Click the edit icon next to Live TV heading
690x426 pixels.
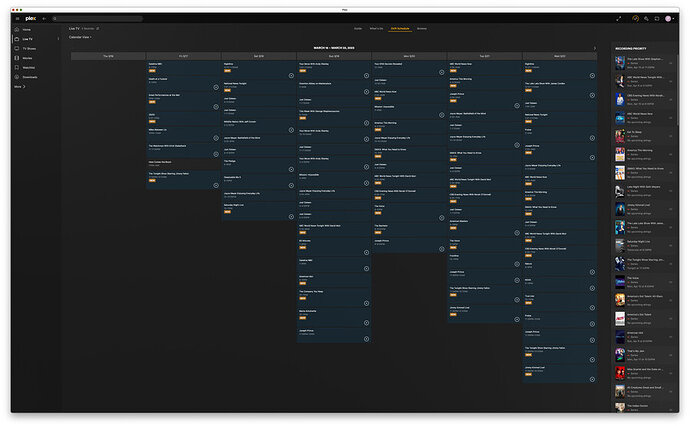coord(98,29)
